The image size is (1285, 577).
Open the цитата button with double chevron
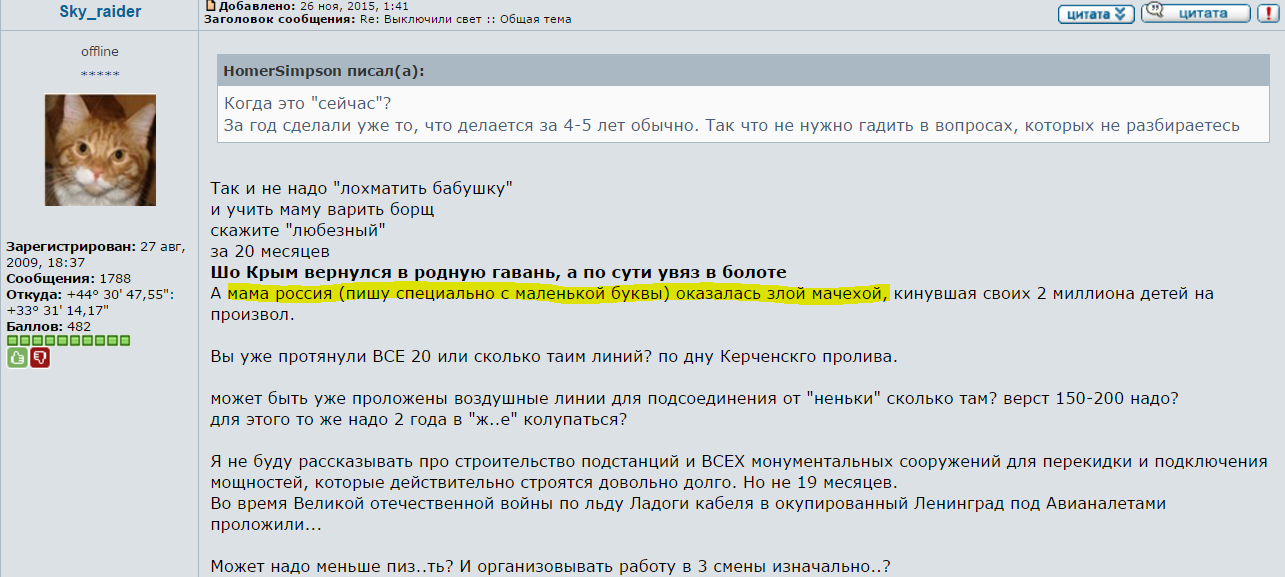pos(1096,14)
